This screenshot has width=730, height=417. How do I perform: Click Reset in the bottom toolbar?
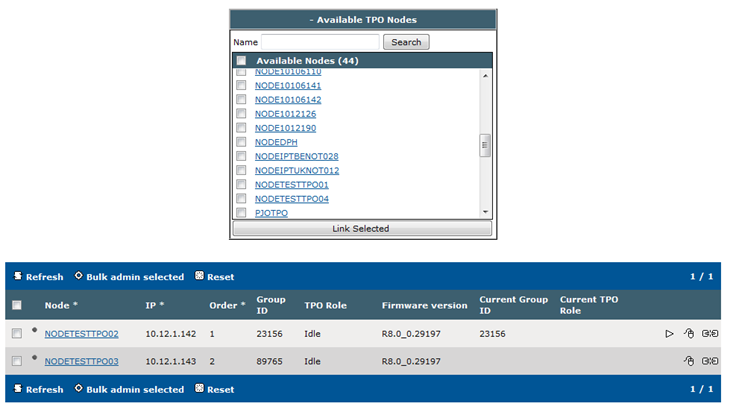click(215, 389)
